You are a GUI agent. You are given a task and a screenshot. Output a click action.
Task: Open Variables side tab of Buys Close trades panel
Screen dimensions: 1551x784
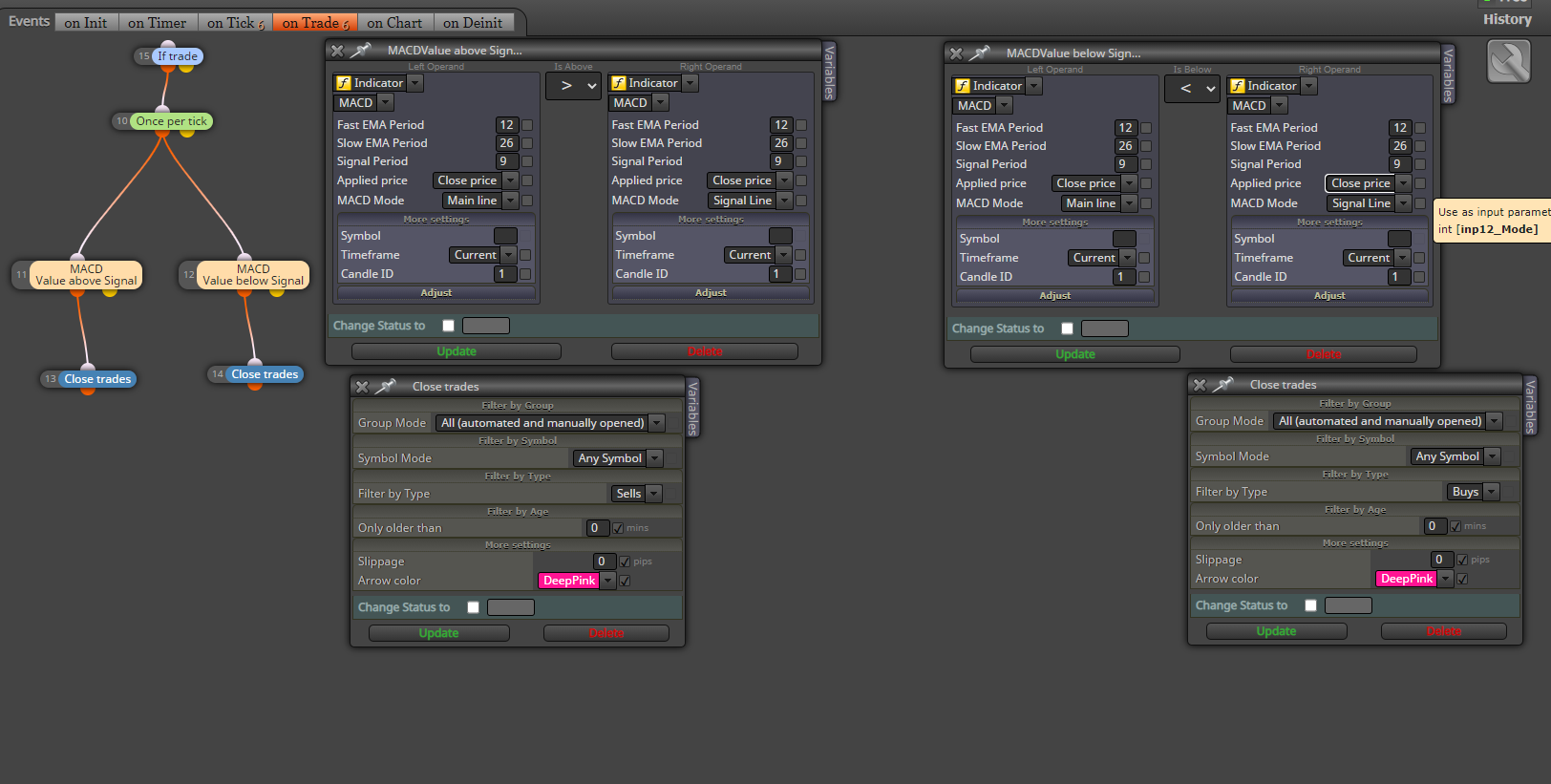[x=1530, y=406]
